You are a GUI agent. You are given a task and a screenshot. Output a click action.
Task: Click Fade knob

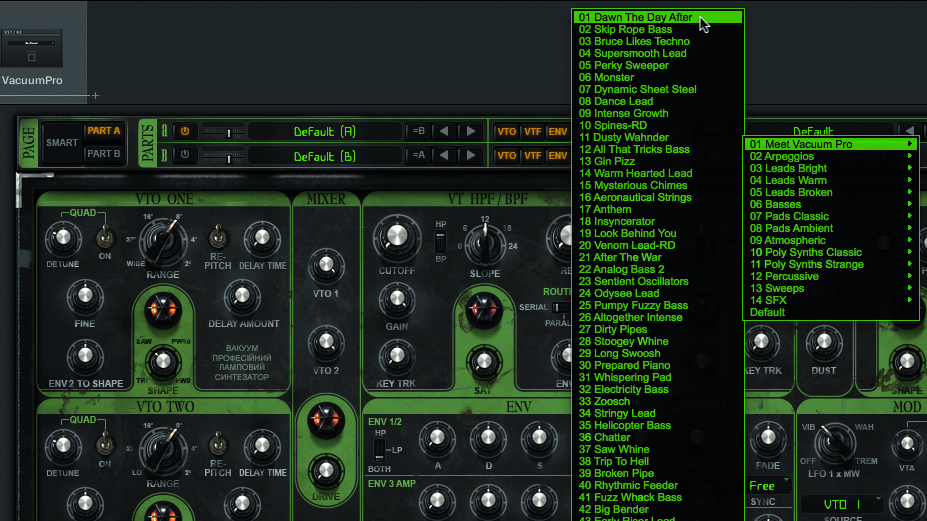coord(767,439)
